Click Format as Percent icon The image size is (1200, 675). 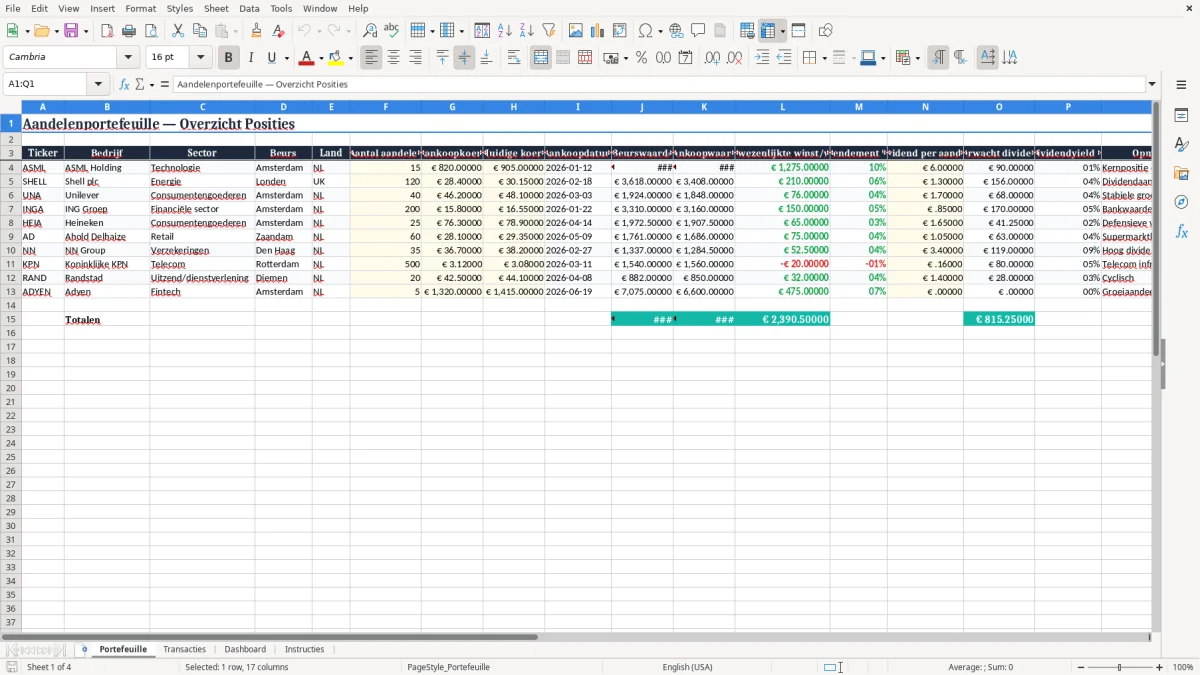tap(641, 58)
